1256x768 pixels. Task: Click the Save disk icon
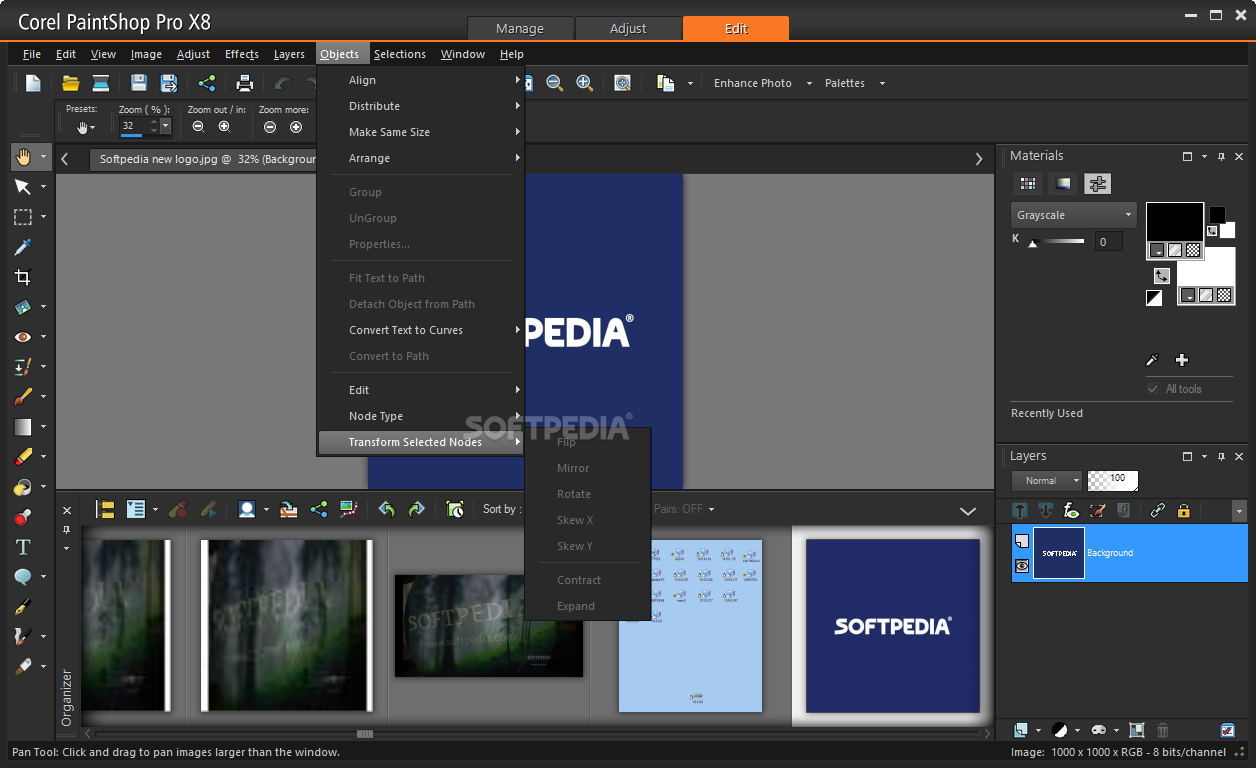[139, 83]
